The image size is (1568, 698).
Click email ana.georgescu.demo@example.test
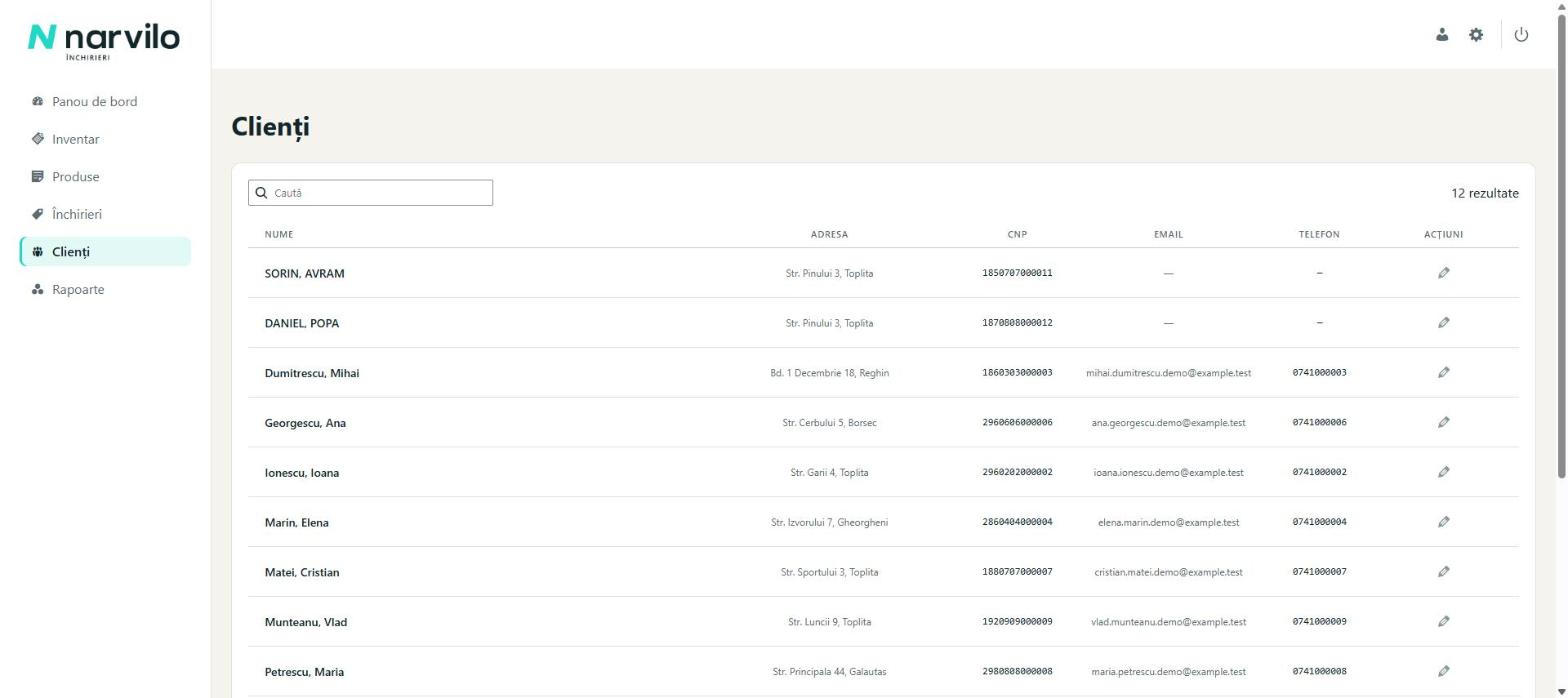click(1168, 423)
